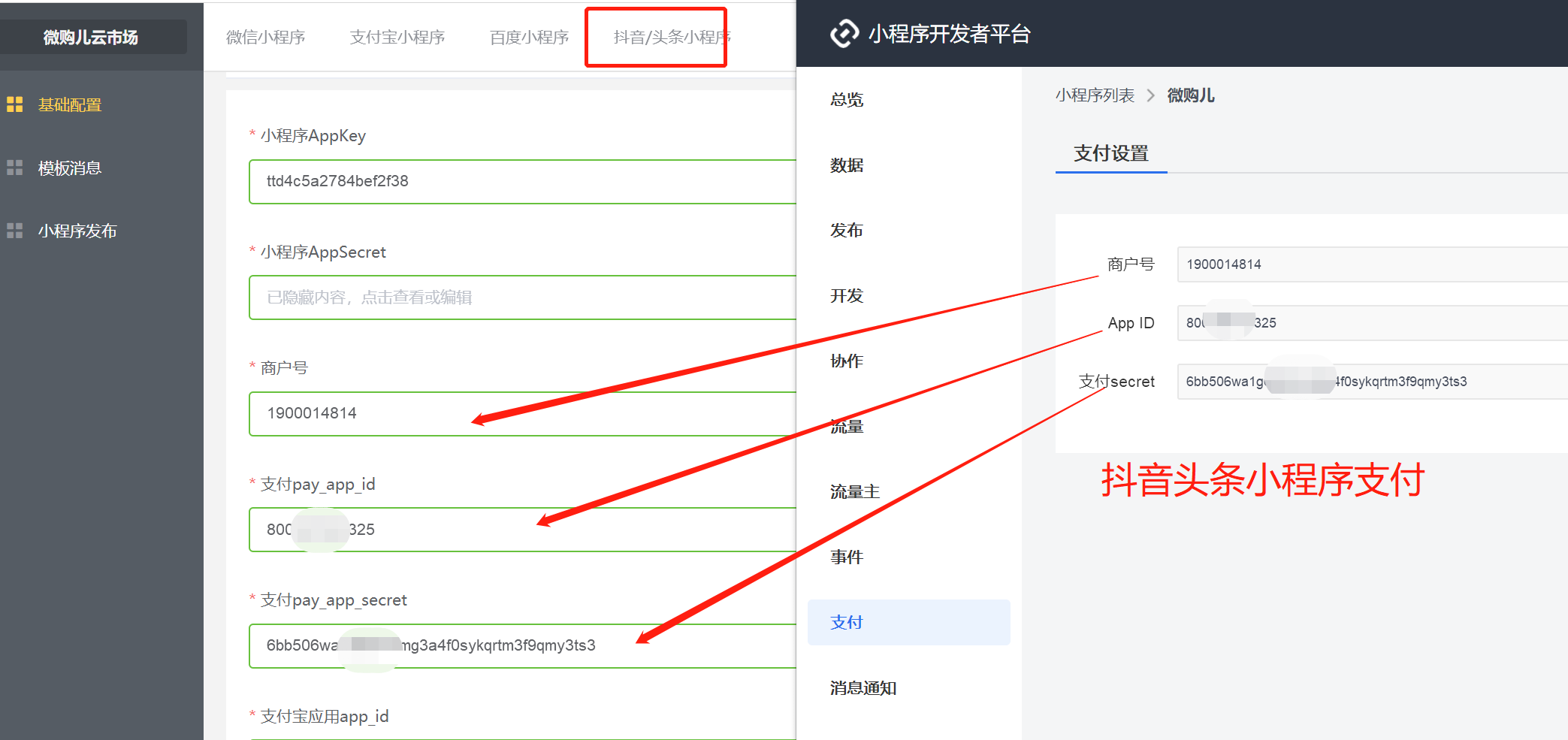Open 协作 in developer platform menu
Screen dimensions: 1568x740
(x=847, y=361)
